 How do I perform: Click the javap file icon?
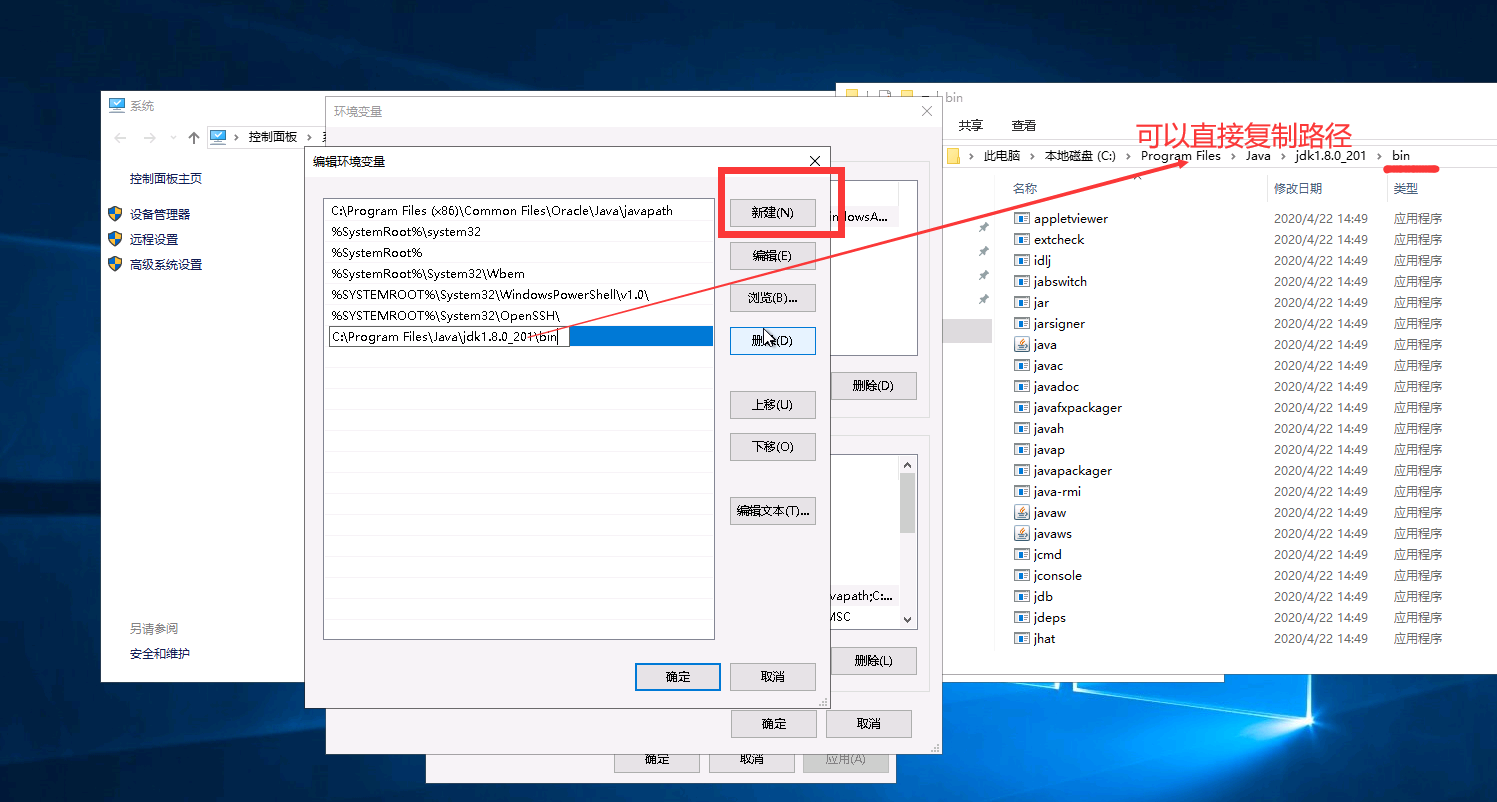point(1022,449)
